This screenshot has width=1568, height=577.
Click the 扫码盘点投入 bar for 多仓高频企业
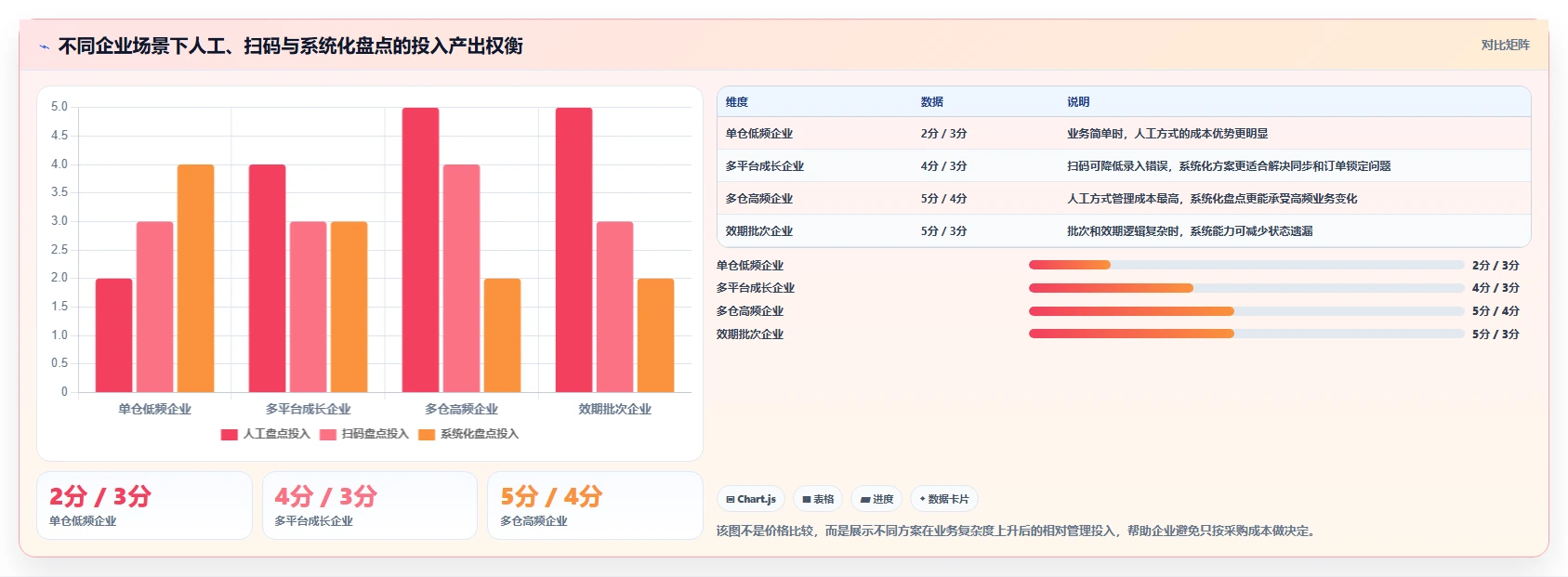point(462,279)
